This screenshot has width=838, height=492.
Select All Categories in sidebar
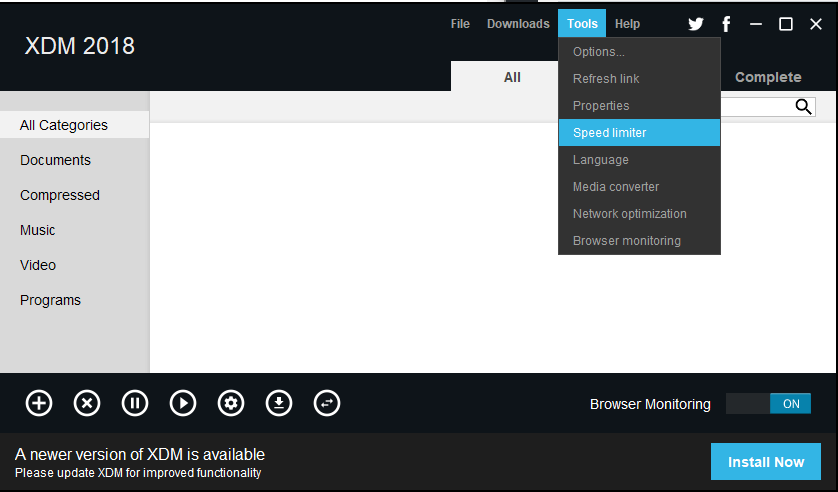point(74,125)
